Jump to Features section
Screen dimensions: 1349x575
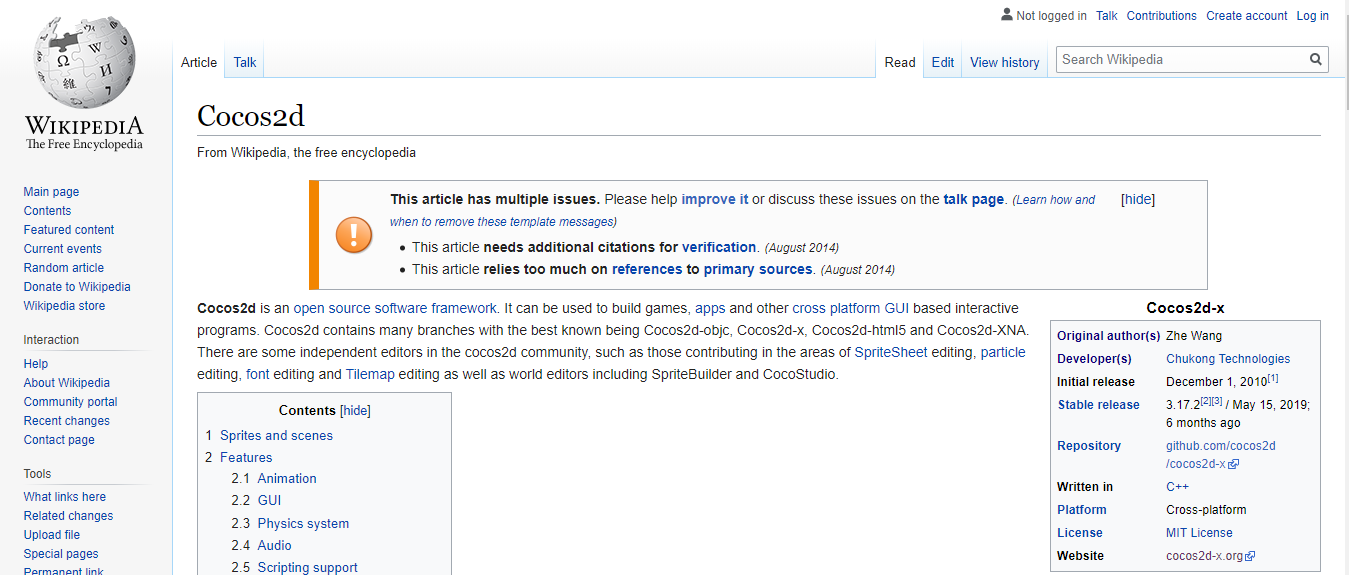tap(246, 457)
